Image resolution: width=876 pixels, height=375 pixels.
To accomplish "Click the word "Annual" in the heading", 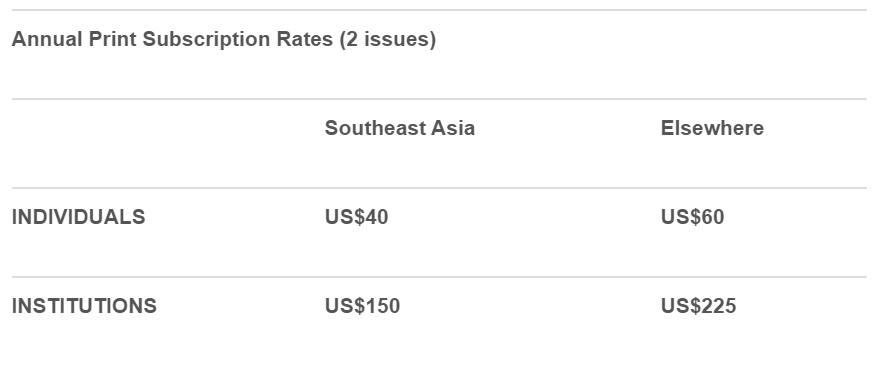I will coord(47,40).
